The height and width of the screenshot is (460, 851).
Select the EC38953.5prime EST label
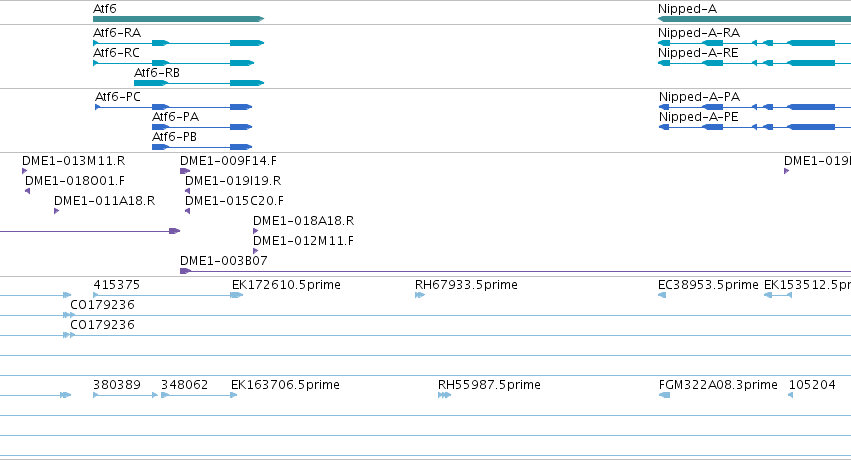708,285
